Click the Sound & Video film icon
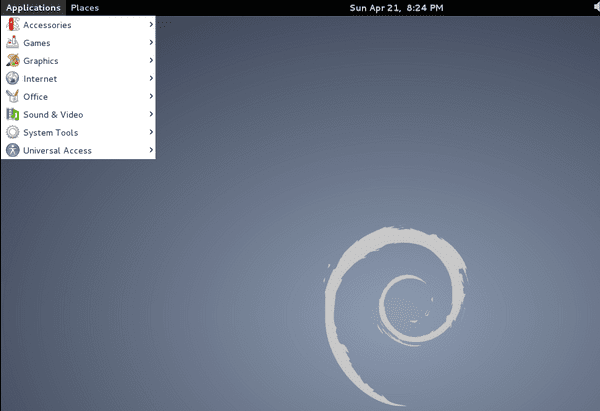The height and width of the screenshot is (411, 600). (13, 114)
